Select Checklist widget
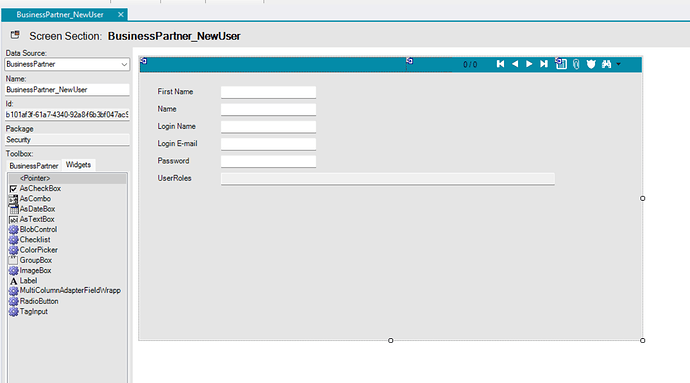 tap(35, 239)
